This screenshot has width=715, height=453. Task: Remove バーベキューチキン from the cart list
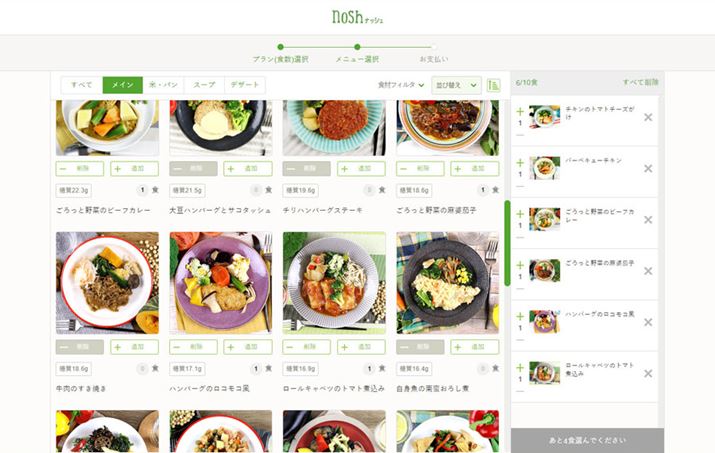point(648,168)
